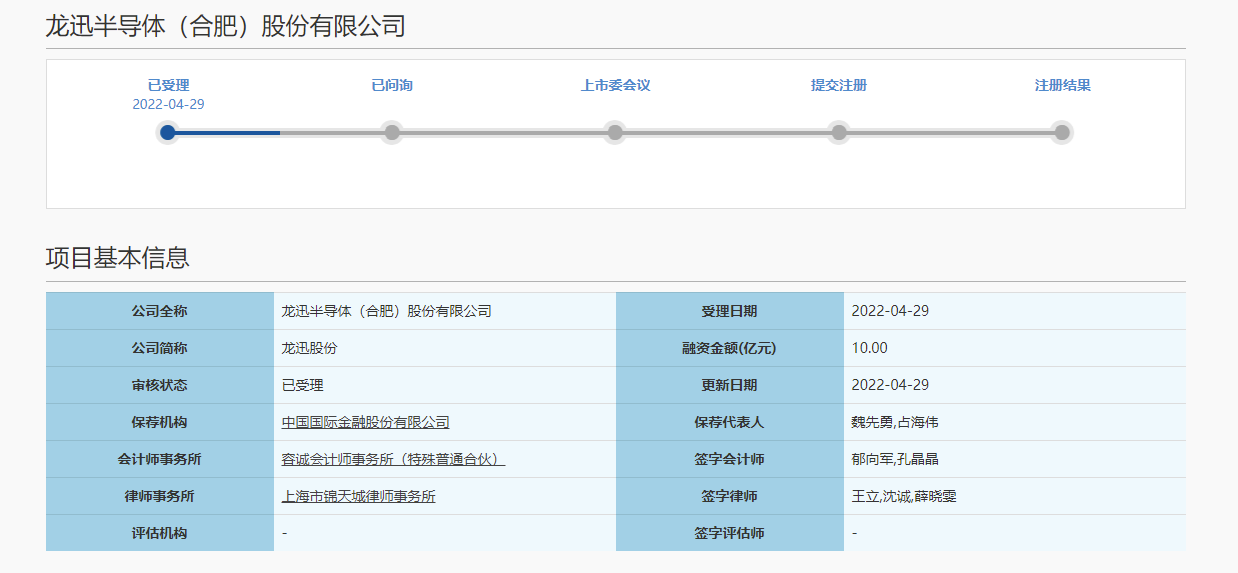The height and width of the screenshot is (573, 1238).
Task: Click the date under the 已受理 timeline step
Action: pyautogui.click(x=168, y=104)
